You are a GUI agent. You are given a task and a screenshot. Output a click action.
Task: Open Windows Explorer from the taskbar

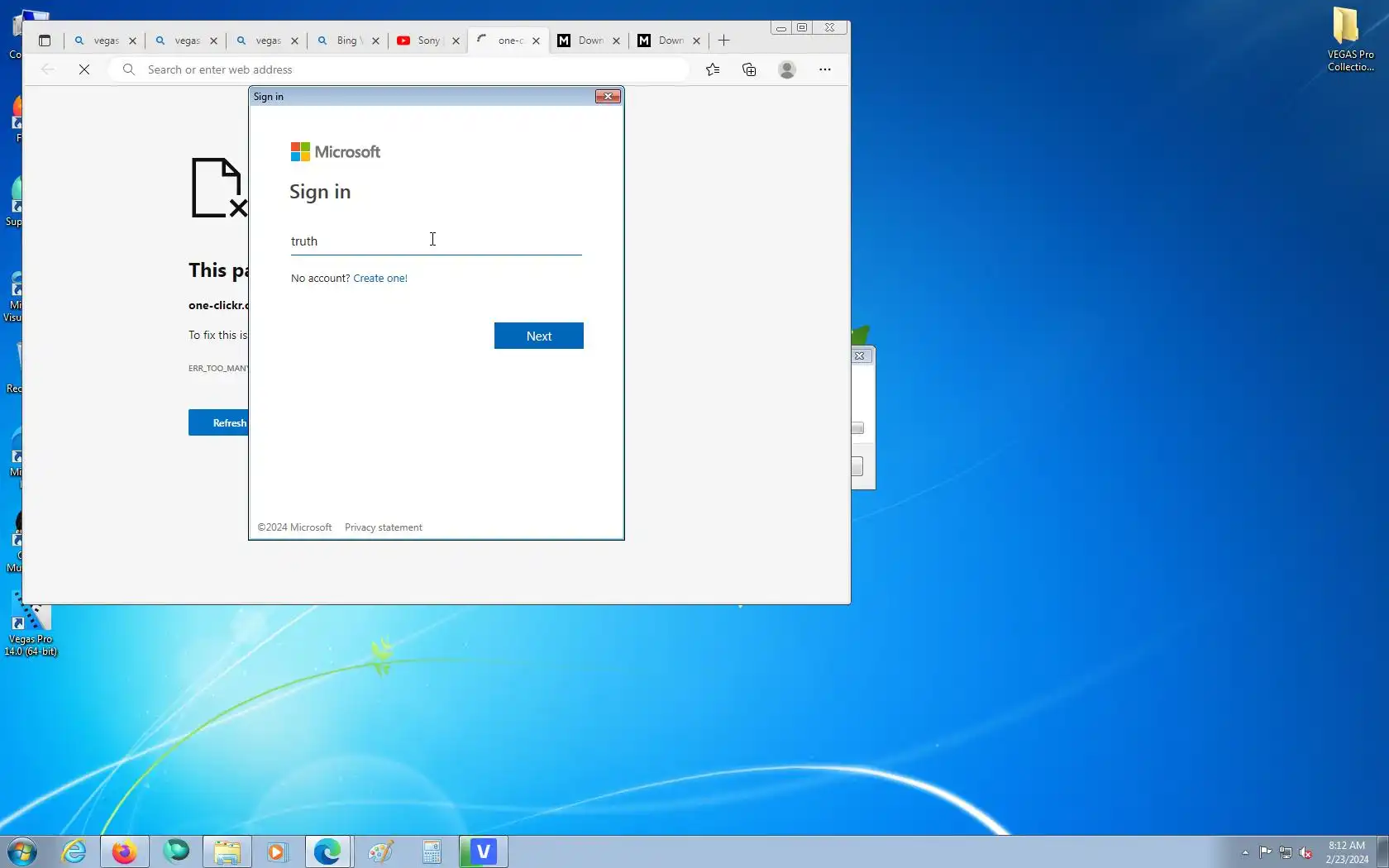[227, 851]
